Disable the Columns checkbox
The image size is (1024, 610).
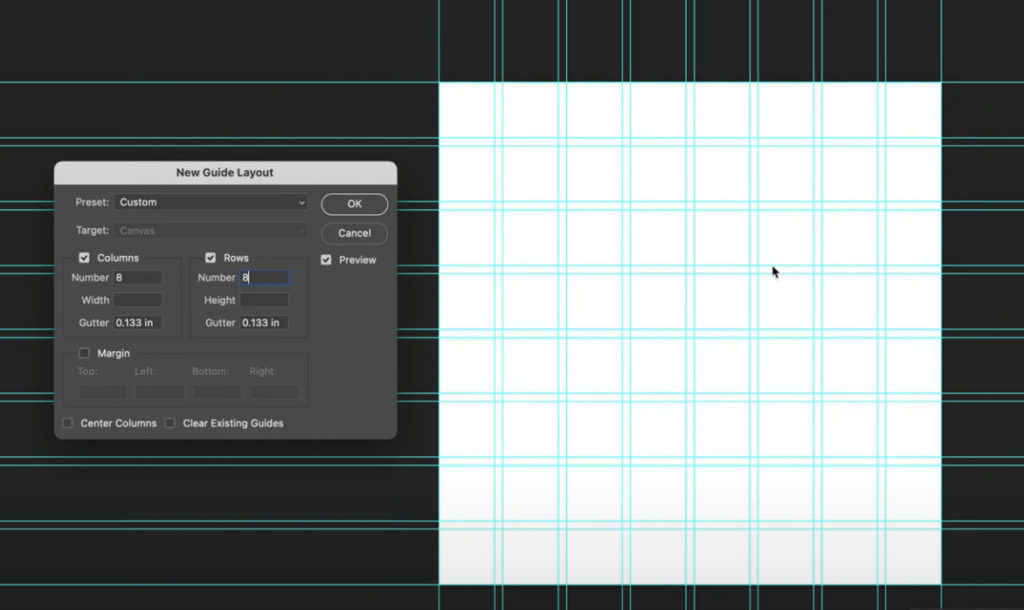85,257
